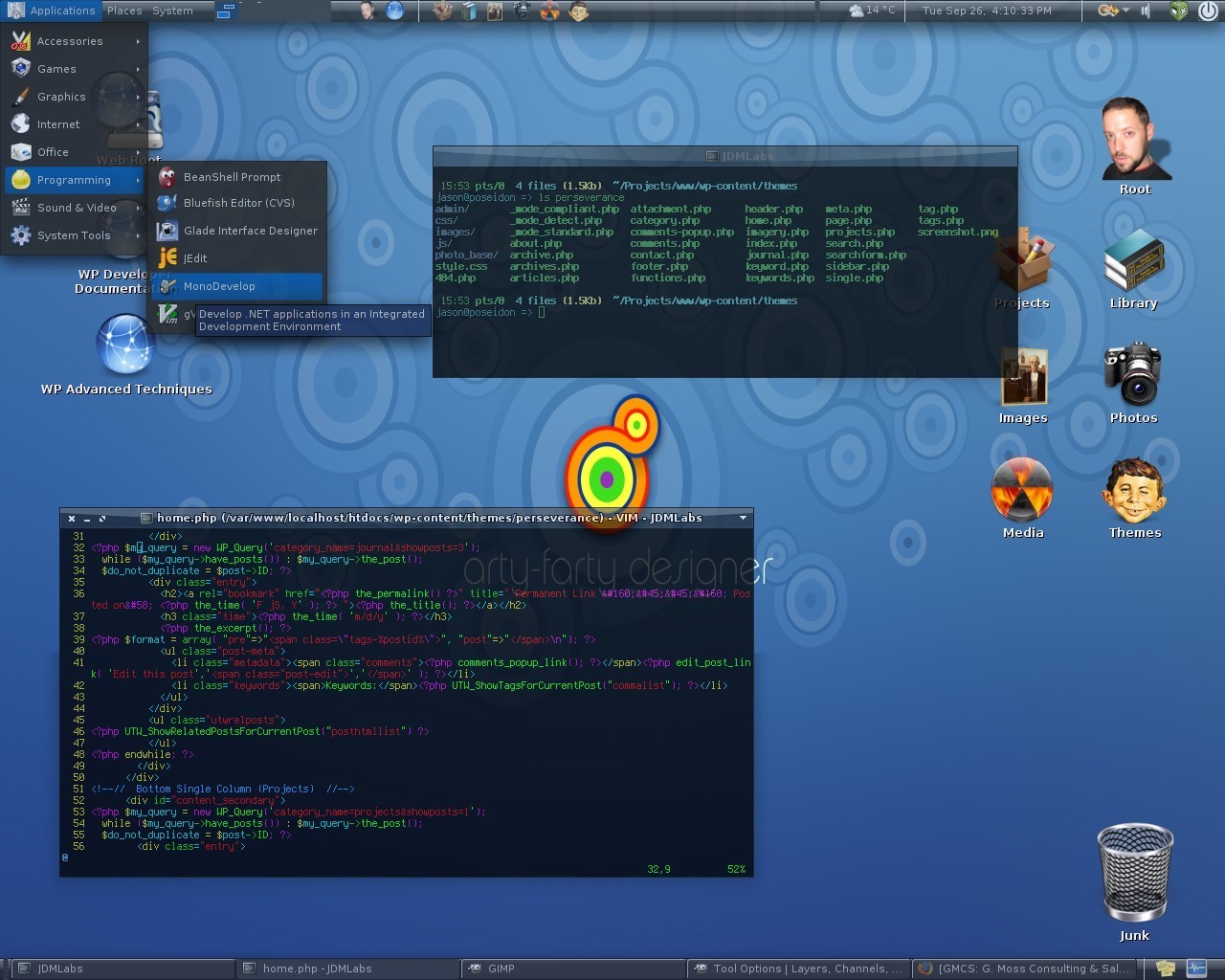The width and height of the screenshot is (1225, 980).
Task: Open the Internet category
Action: 75,124
